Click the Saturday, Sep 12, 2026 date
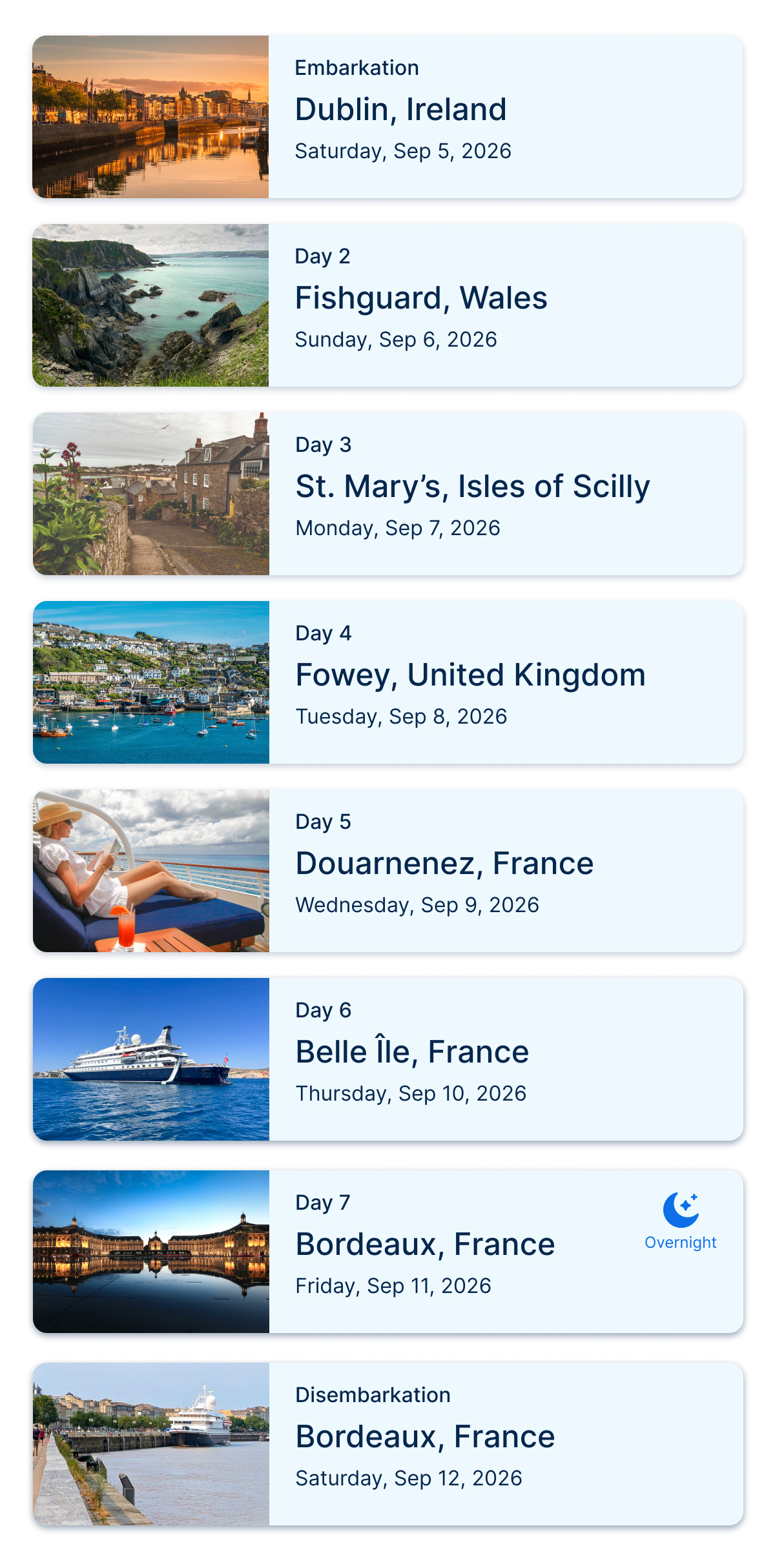Screen dimensions: 775x1568 pyautogui.click(x=408, y=1478)
